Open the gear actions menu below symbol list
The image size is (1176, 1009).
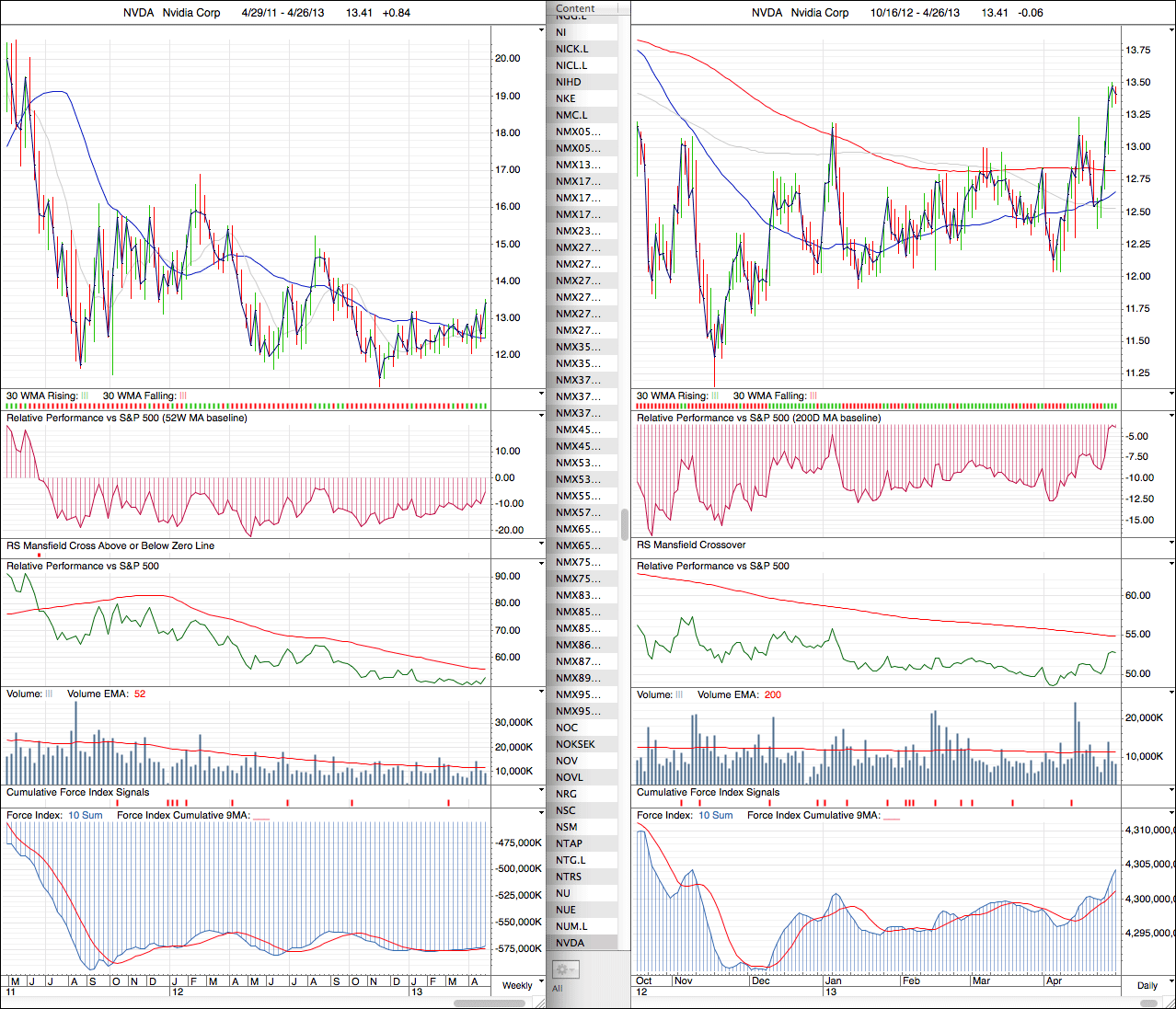click(x=565, y=969)
